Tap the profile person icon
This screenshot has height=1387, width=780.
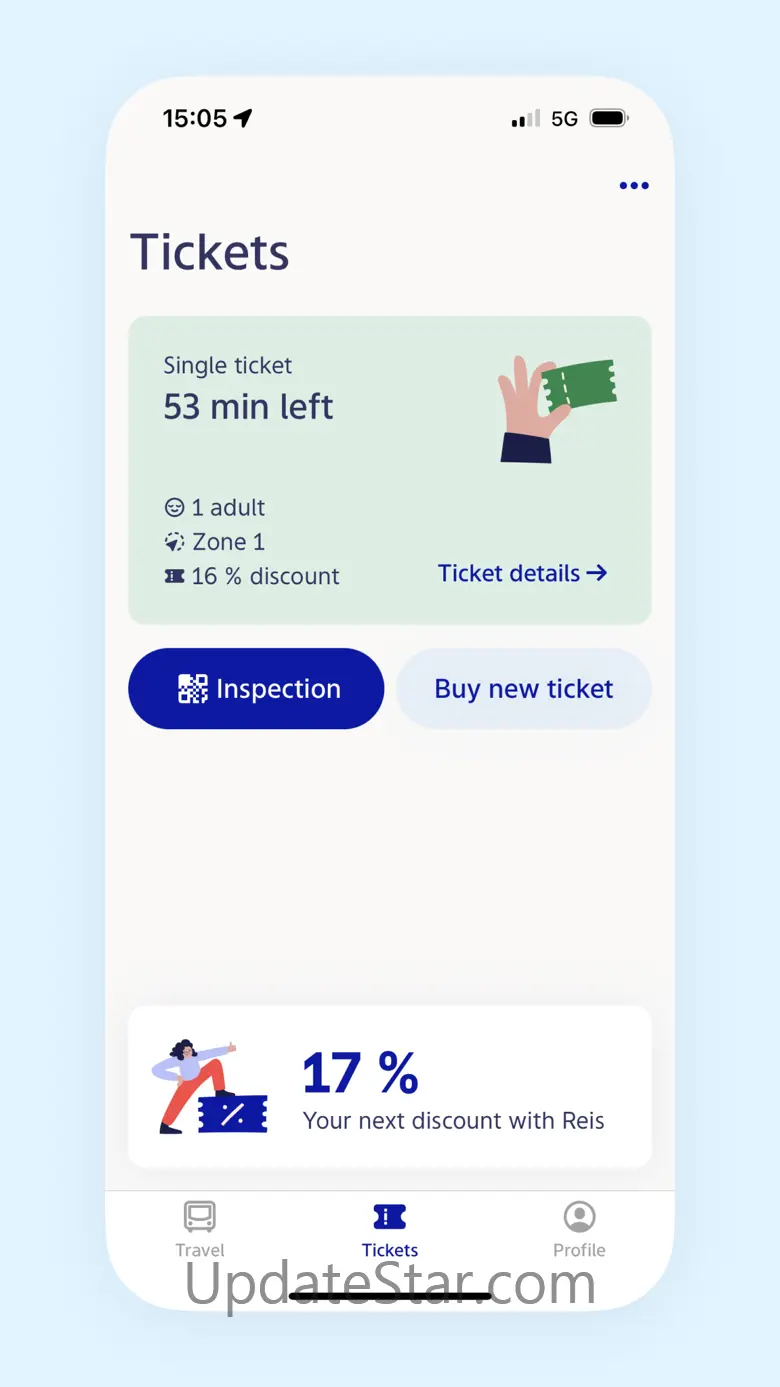point(579,1216)
